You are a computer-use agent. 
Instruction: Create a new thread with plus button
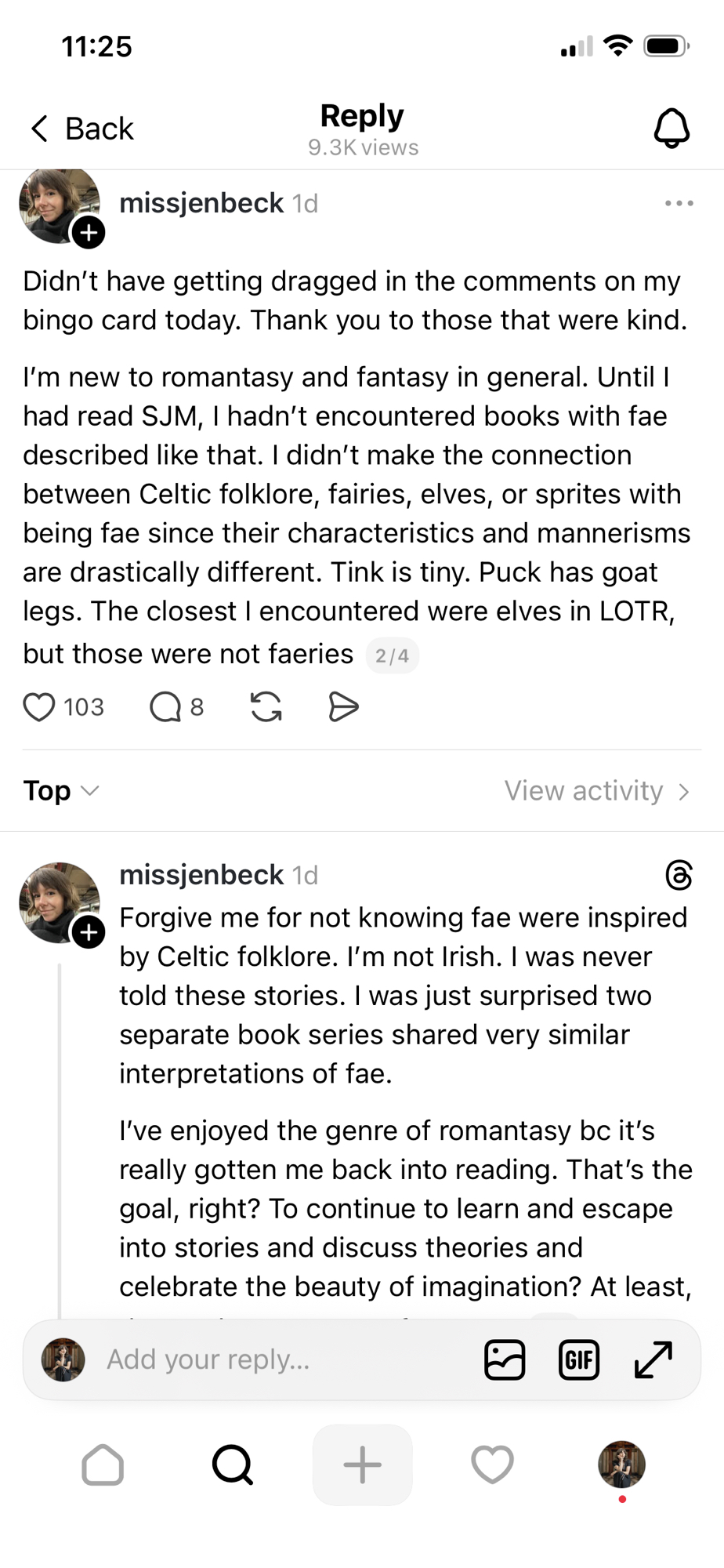point(362,1465)
